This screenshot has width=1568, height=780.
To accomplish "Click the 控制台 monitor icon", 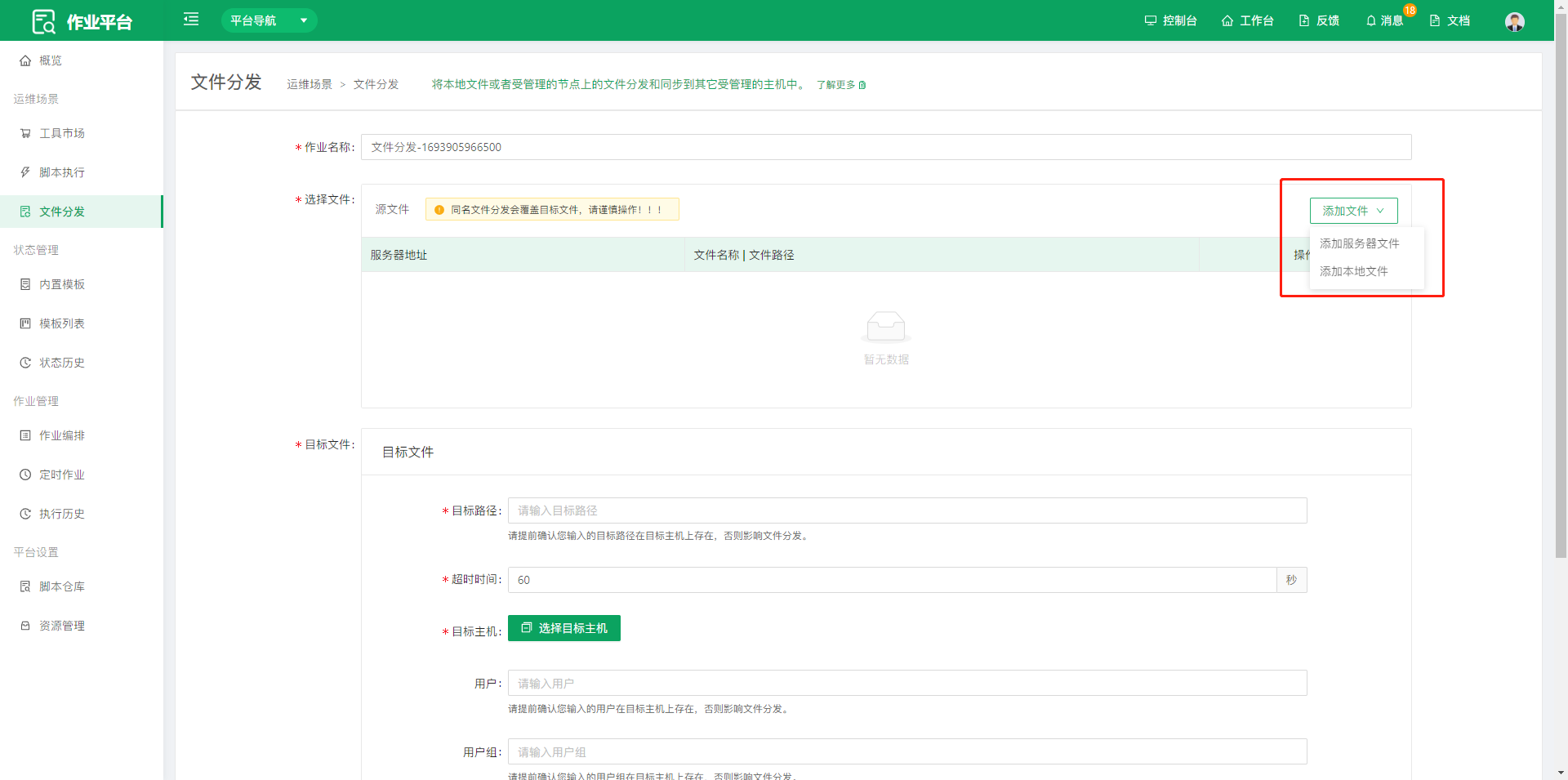I will [x=1150, y=20].
